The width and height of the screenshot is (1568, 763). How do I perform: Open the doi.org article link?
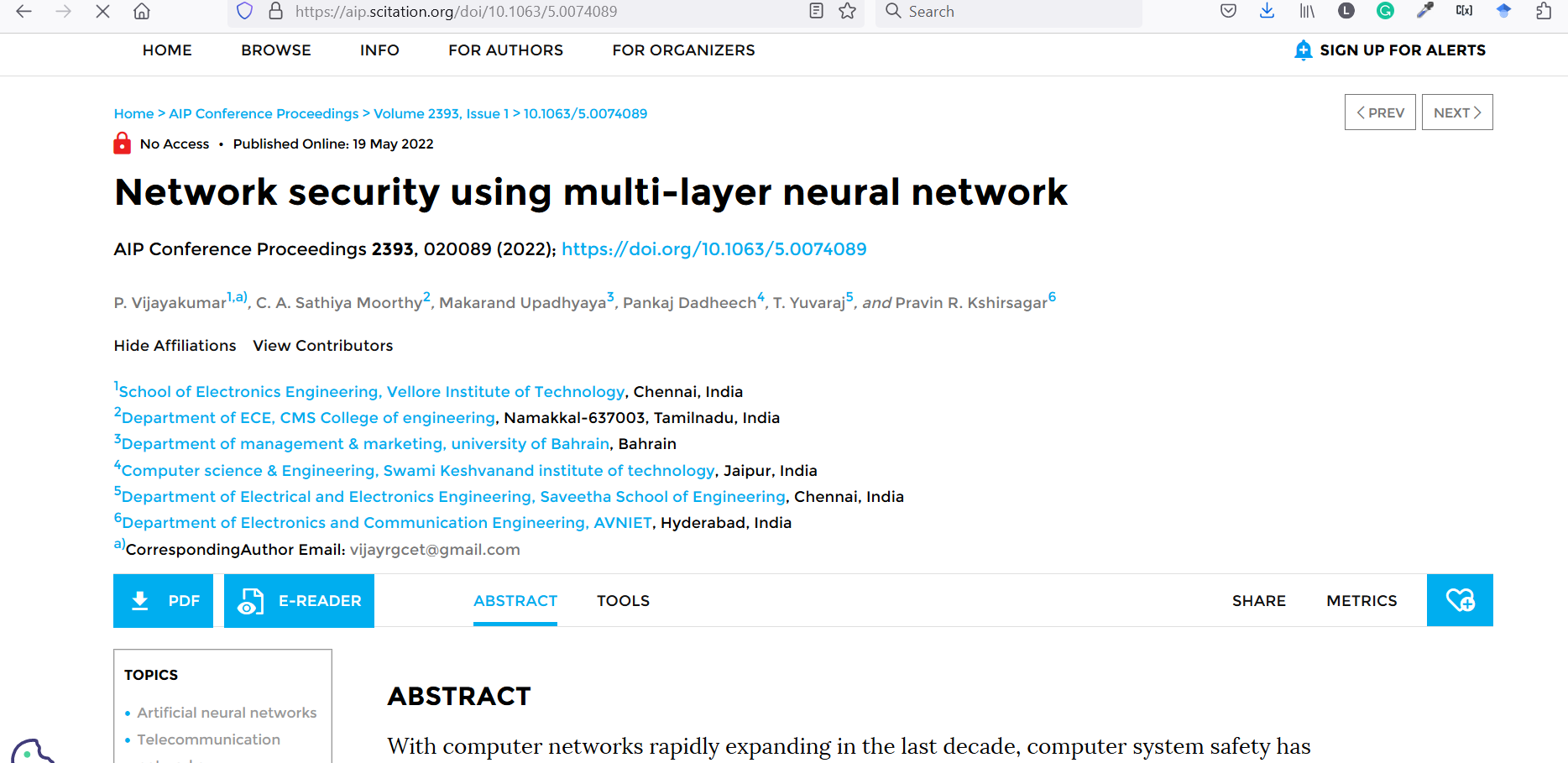[x=713, y=249]
